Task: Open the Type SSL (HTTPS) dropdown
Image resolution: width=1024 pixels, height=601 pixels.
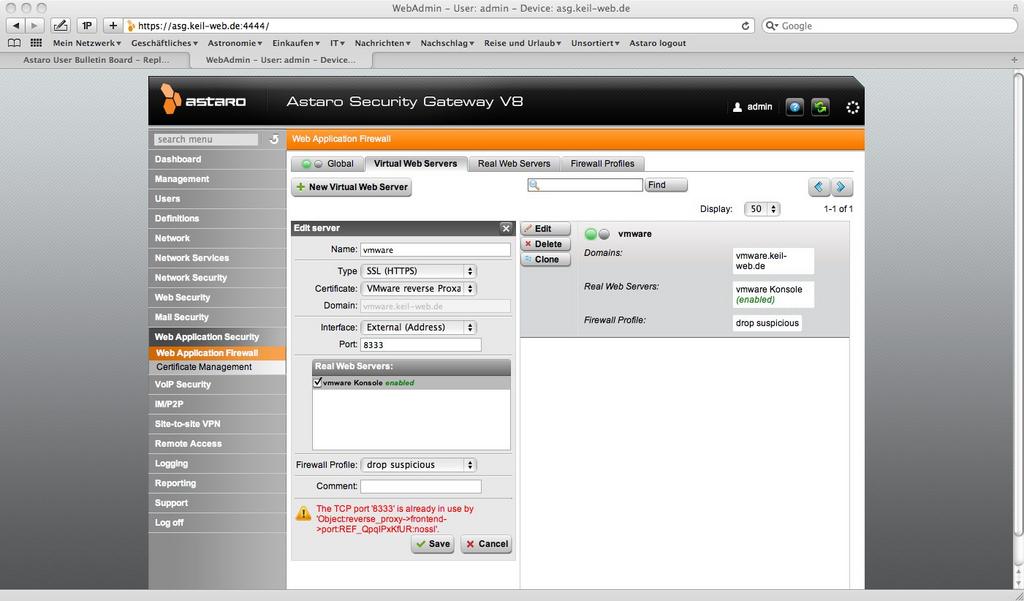Action: 419,271
